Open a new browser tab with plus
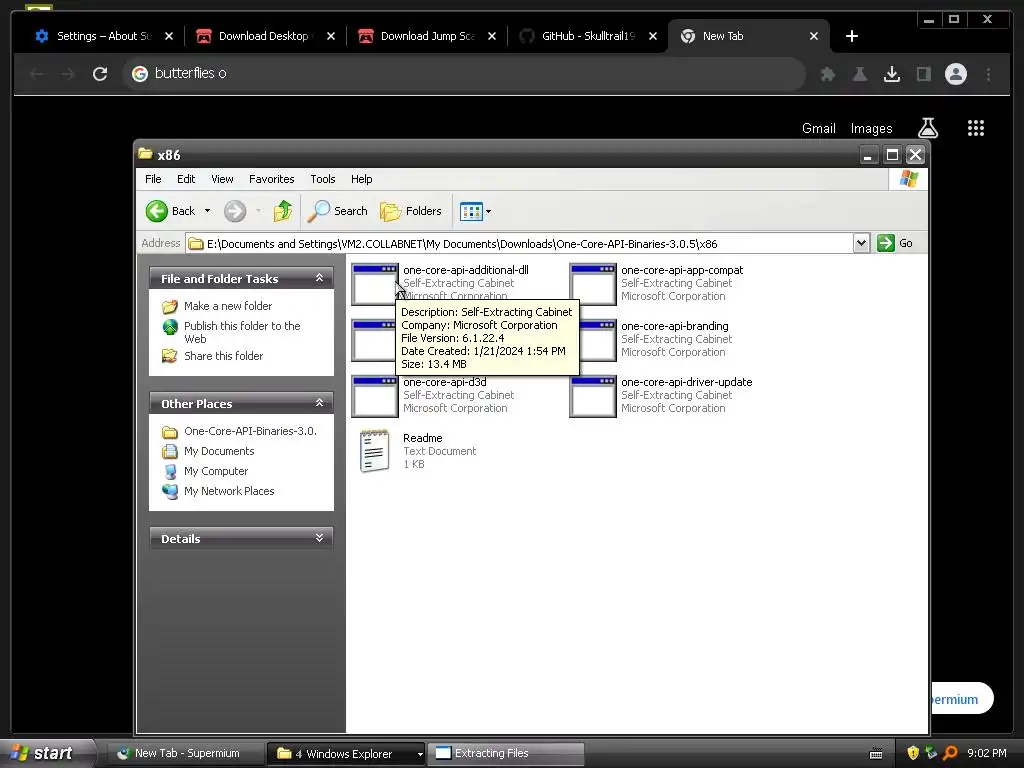Viewport: 1024px width, 768px height. coord(852,36)
